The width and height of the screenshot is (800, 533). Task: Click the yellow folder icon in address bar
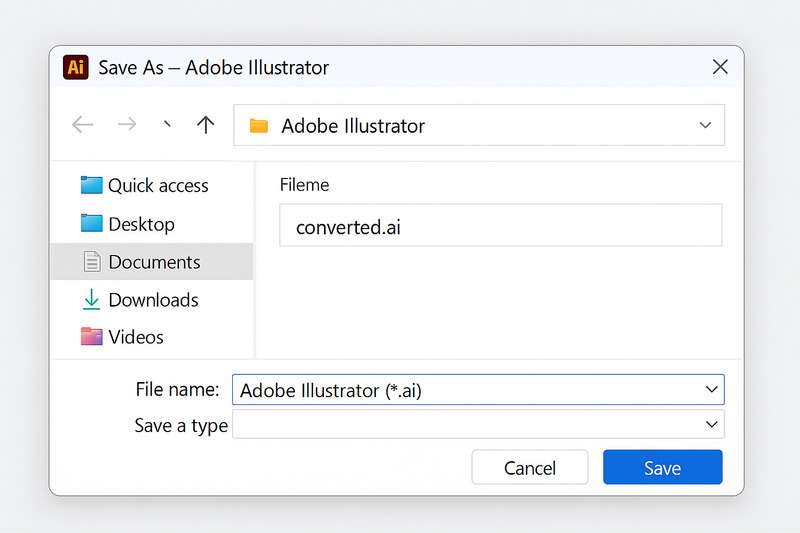(x=259, y=125)
